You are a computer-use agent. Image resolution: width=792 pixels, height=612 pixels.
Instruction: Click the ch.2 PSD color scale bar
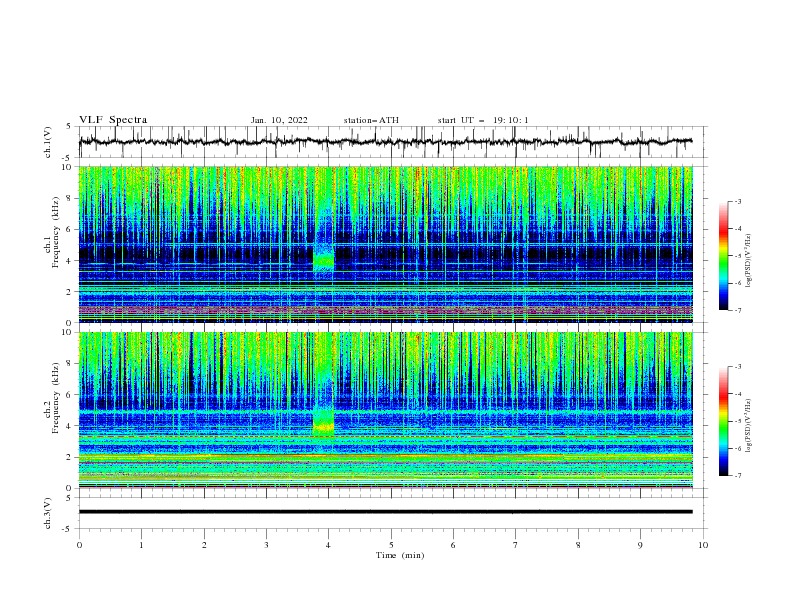pyautogui.click(x=723, y=421)
